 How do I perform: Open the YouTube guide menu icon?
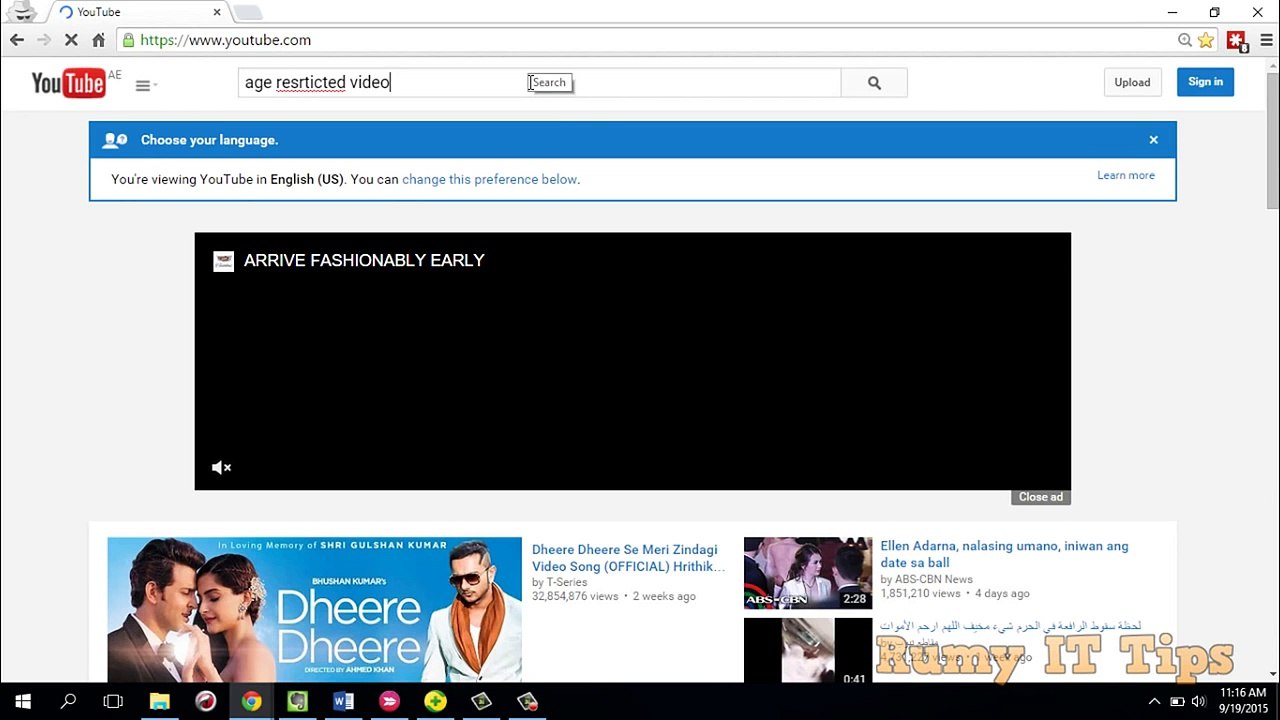tap(143, 85)
